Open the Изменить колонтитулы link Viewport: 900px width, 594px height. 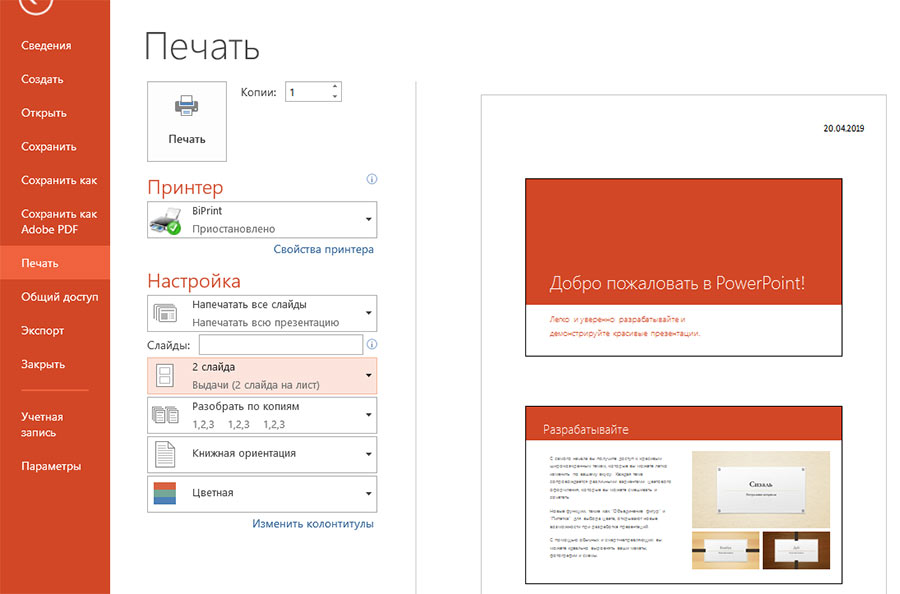[x=312, y=523]
